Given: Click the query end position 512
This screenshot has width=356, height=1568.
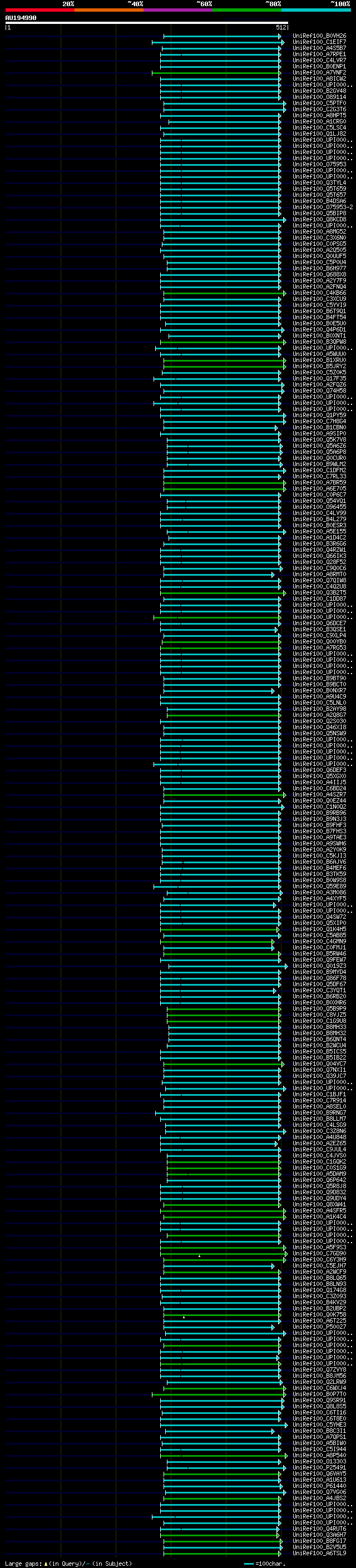Looking at the screenshot, I should pos(280,27).
